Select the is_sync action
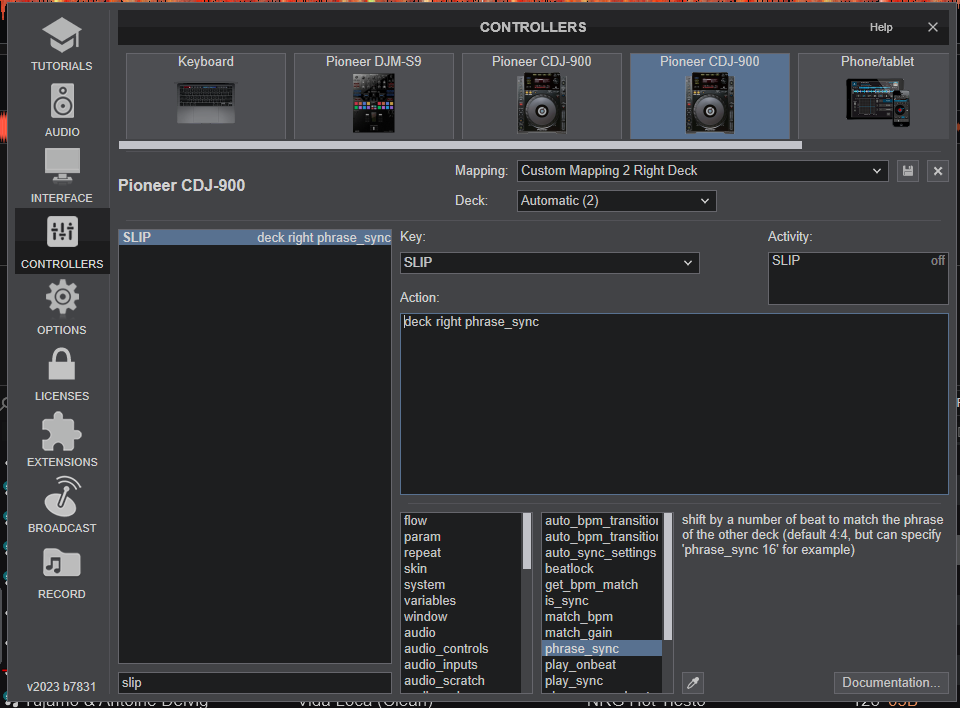Screen dimensions: 960x708 602,601
